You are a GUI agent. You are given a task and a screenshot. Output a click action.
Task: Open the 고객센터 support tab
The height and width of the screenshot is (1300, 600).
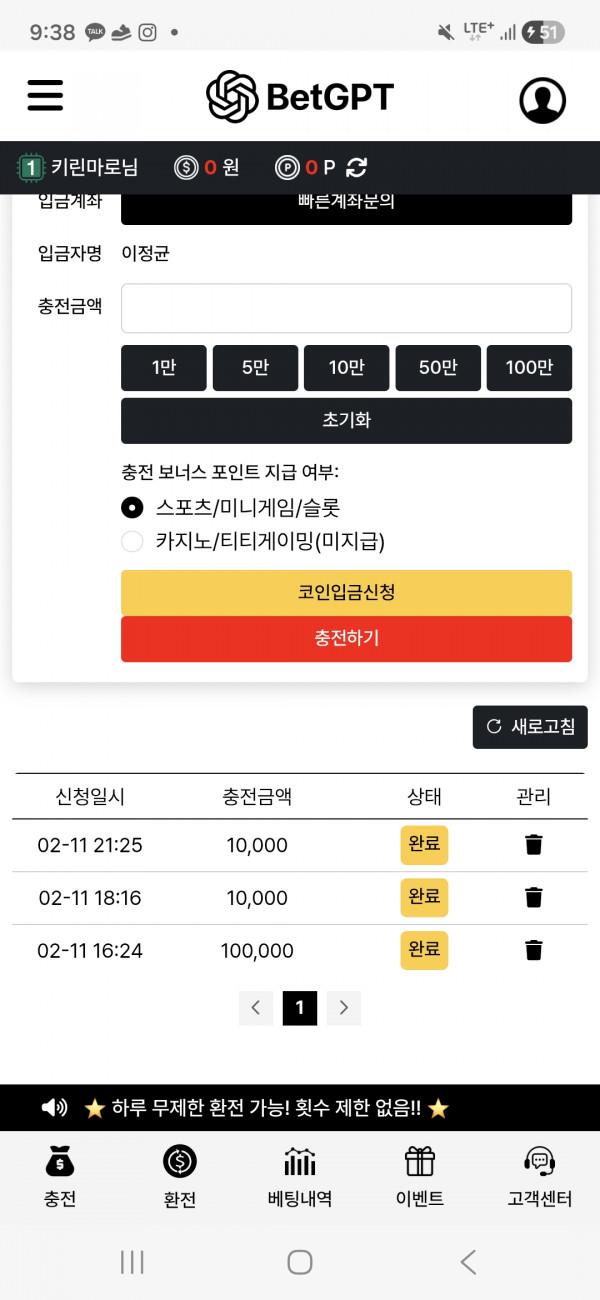pos(540,1177)
